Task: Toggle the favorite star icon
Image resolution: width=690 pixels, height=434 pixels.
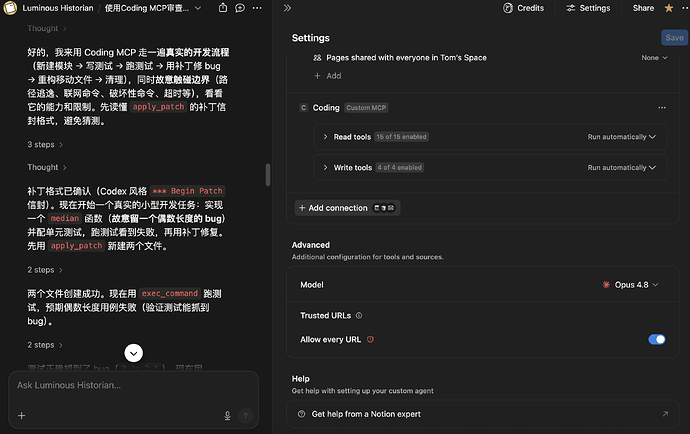Action: (x=669, y=8)
